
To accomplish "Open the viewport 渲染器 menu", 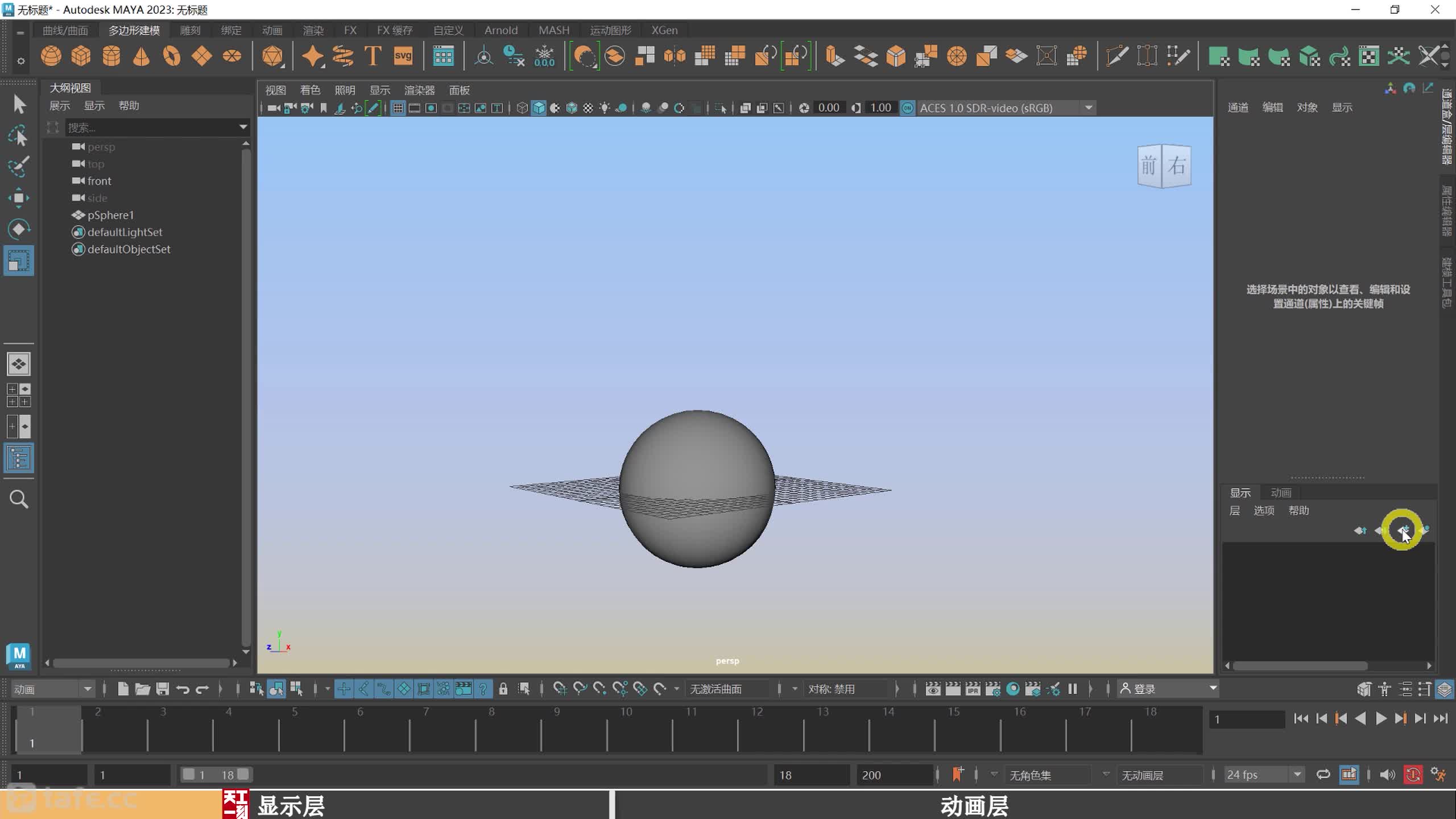I will point(420,90).
